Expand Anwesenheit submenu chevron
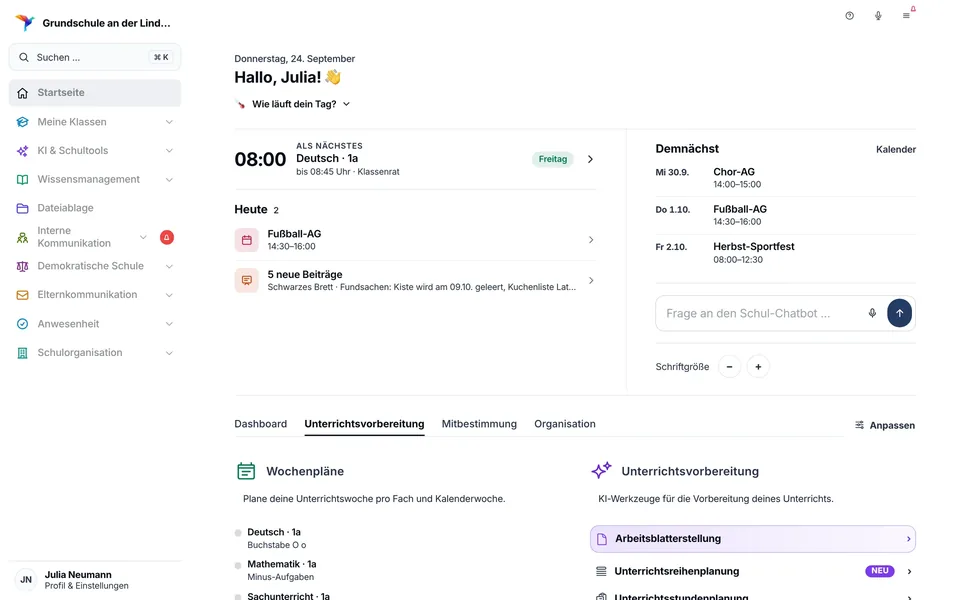960x600 pixels. pyautogui.click(x=169, y=324)
